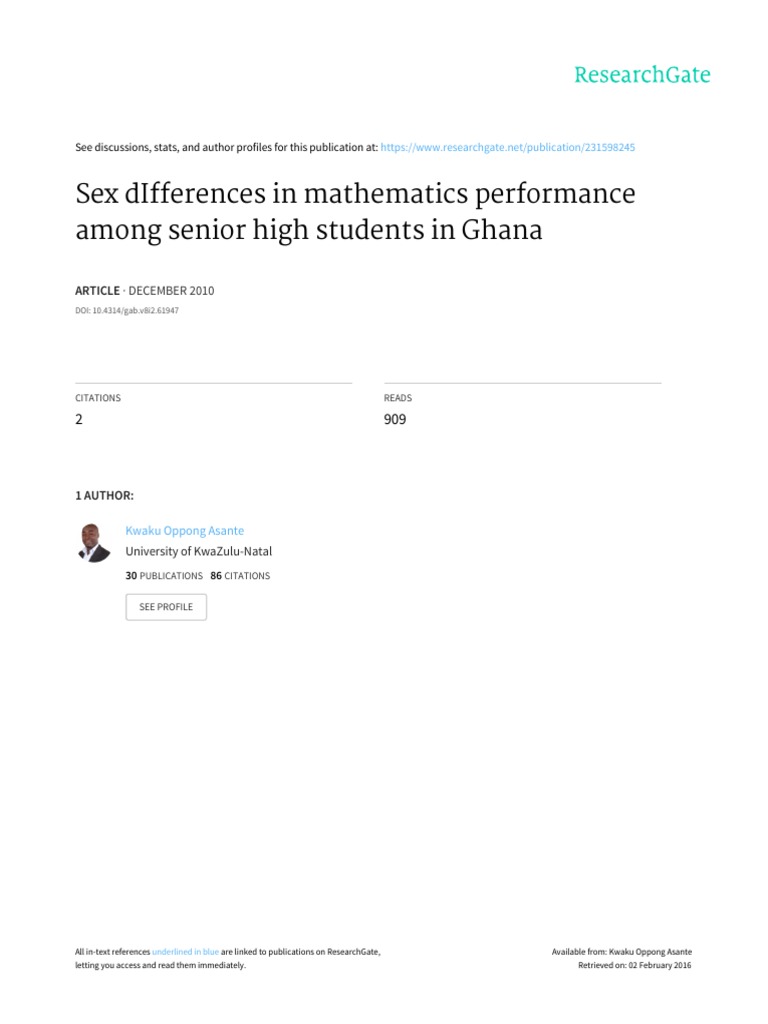
Task: Click the READS heading
Action: pyautogui.click(x=398, y=398)
